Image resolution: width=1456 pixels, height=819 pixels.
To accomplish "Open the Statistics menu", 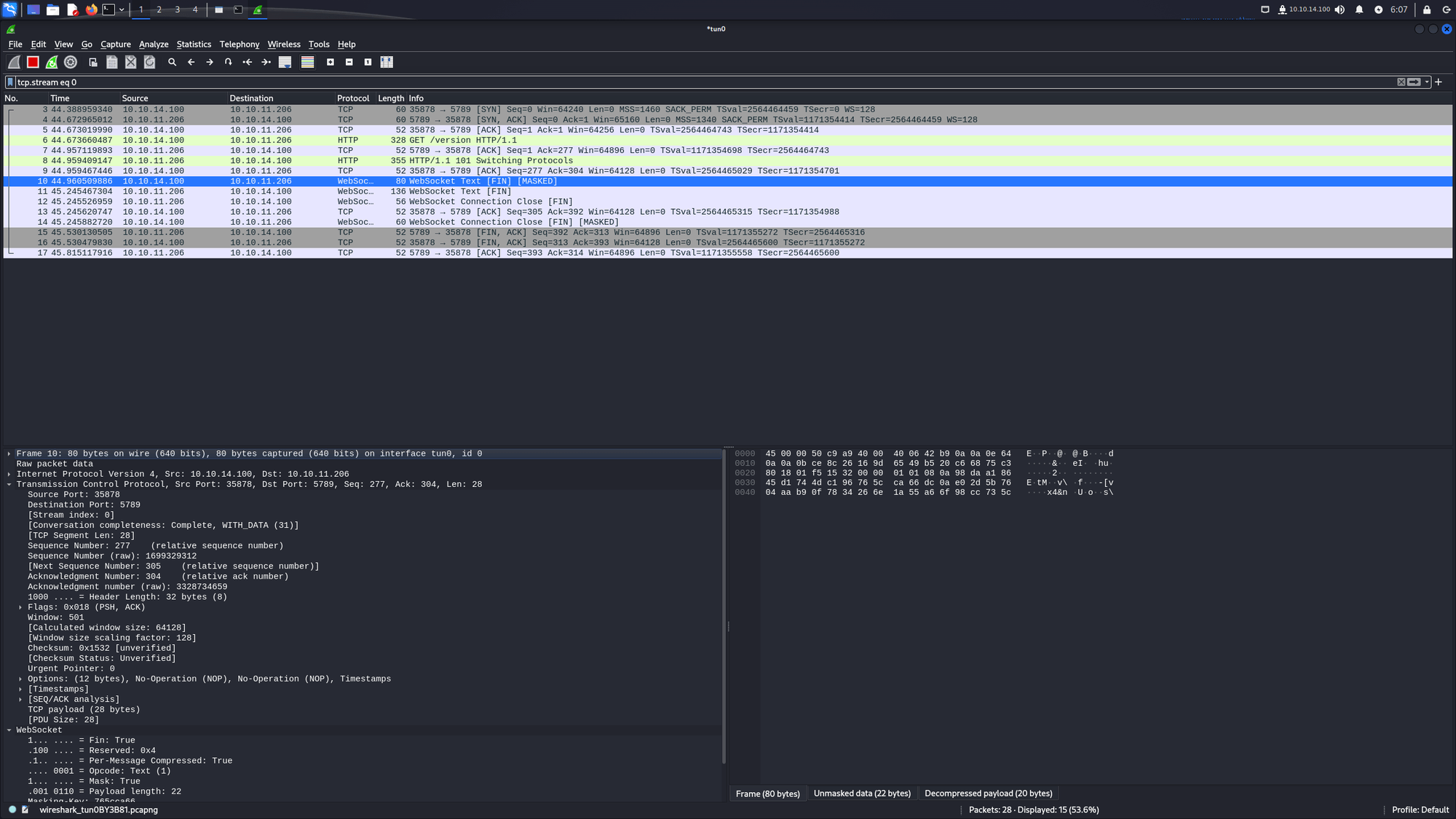I will [194, 44].
